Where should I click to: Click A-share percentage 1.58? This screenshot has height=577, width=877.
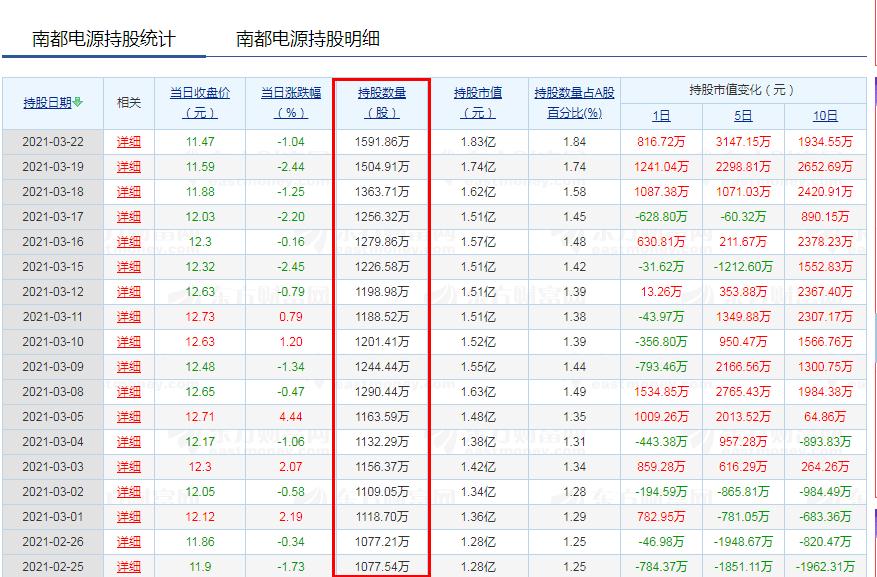[x=574, y=192]
